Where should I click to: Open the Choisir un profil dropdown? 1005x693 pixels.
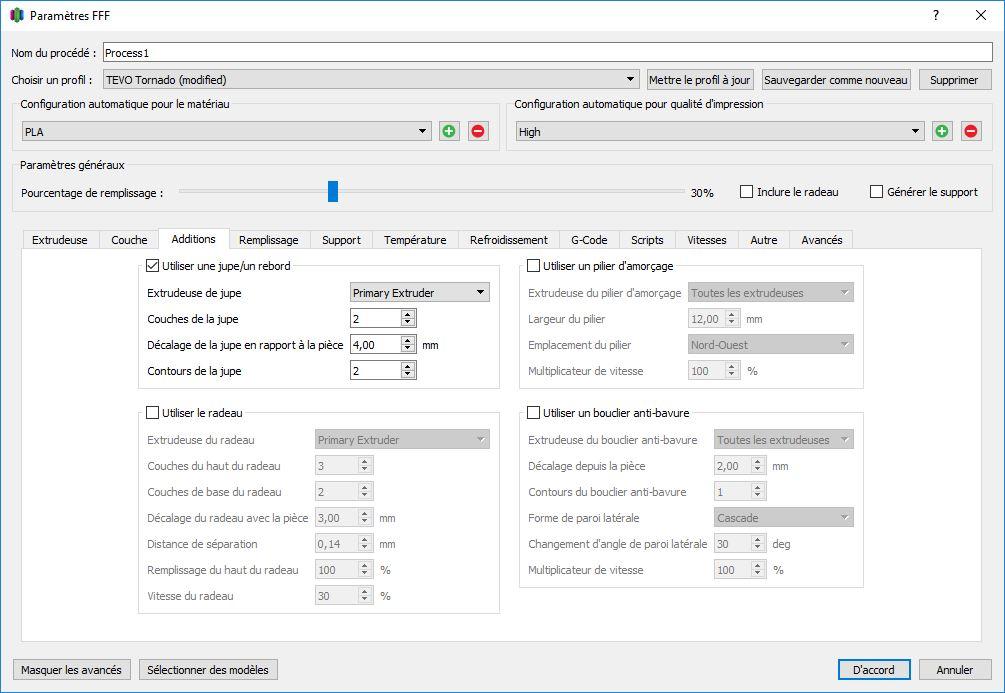[371, 79]
